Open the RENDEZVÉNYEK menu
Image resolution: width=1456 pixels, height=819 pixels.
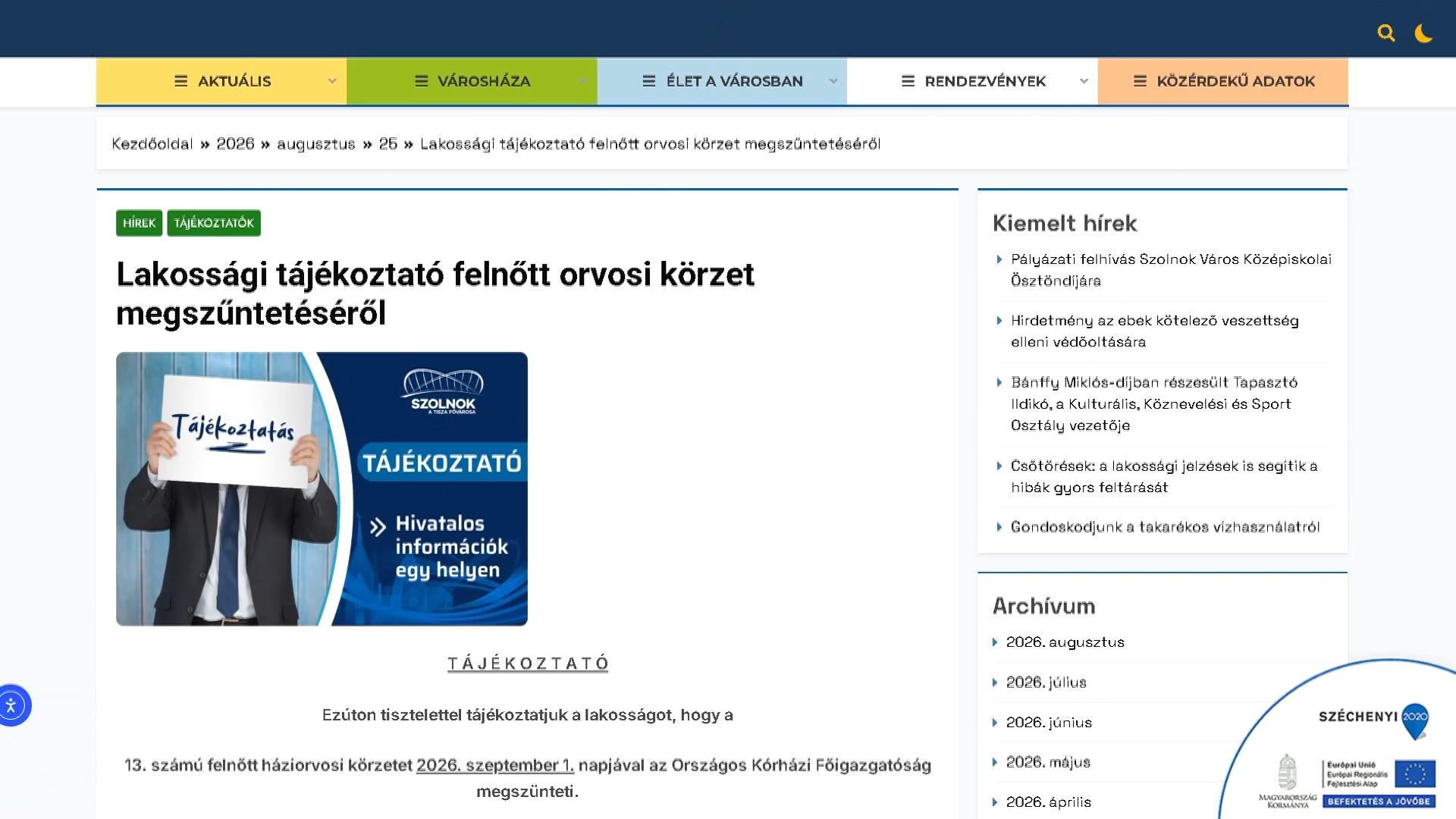tap(972, 81)
